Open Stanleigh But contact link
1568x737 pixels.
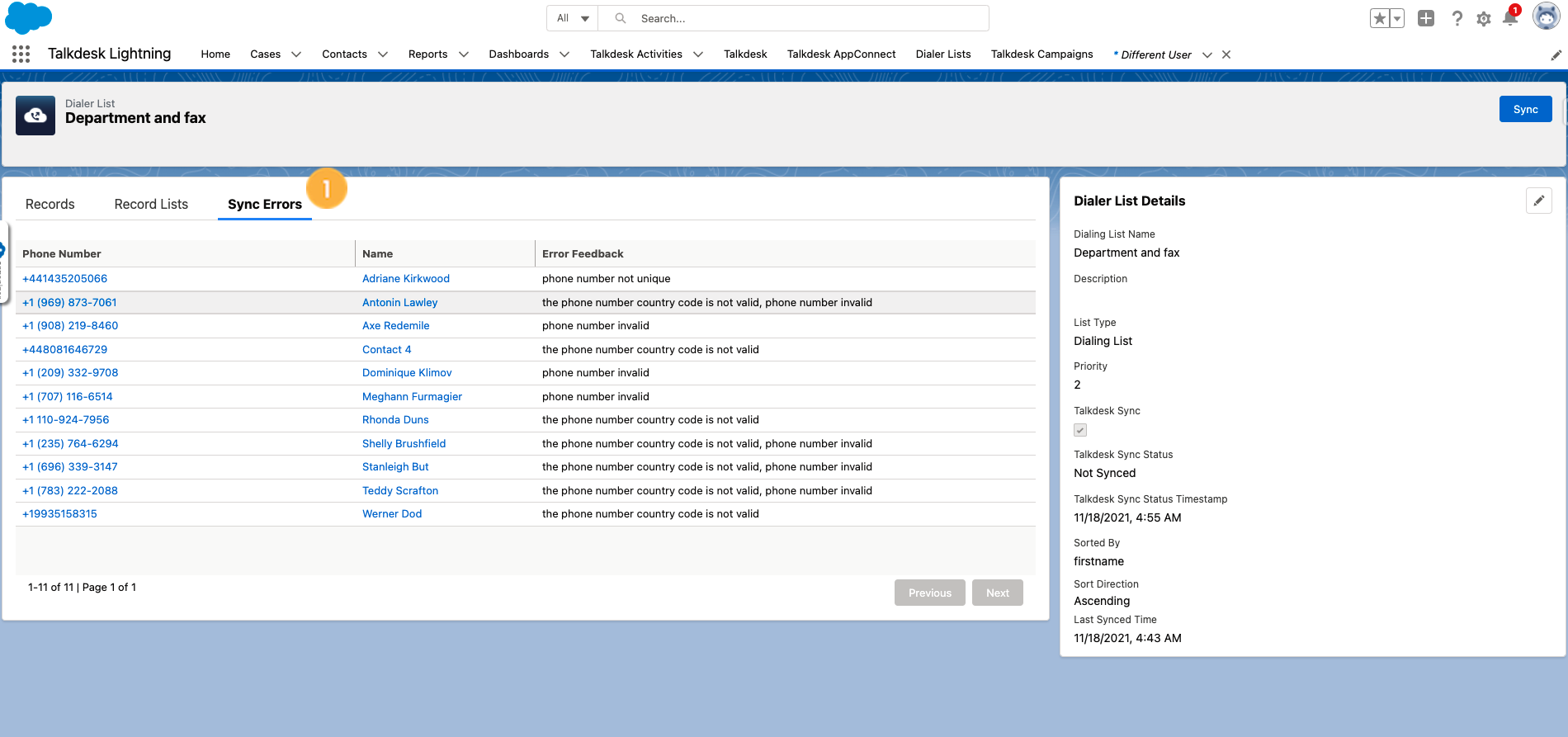pyautogui.click(x=395, y=467)
